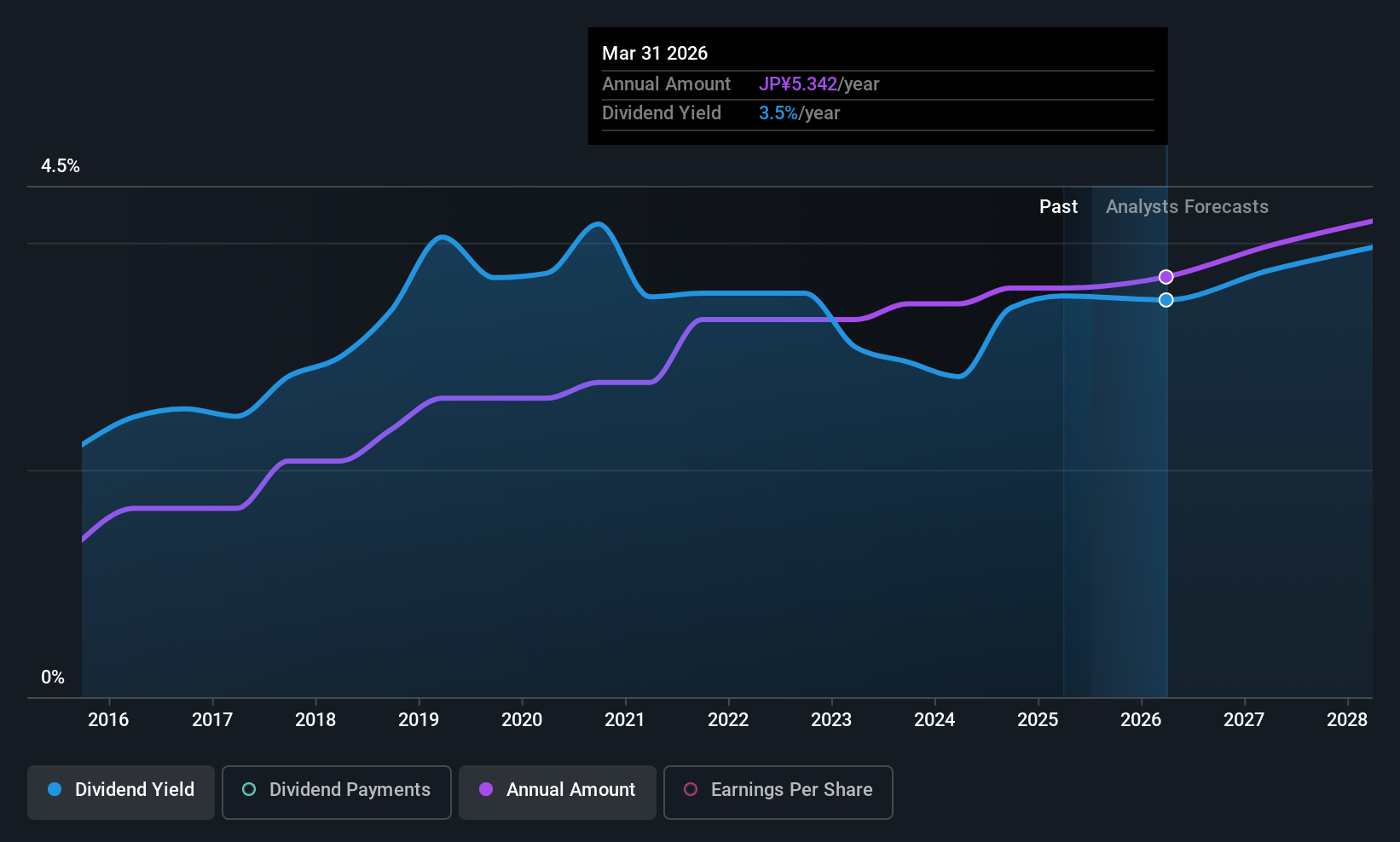1400x842 pixels.
Task: Click the blue Dividend Yield legend dot
Action: coord(55,789)
